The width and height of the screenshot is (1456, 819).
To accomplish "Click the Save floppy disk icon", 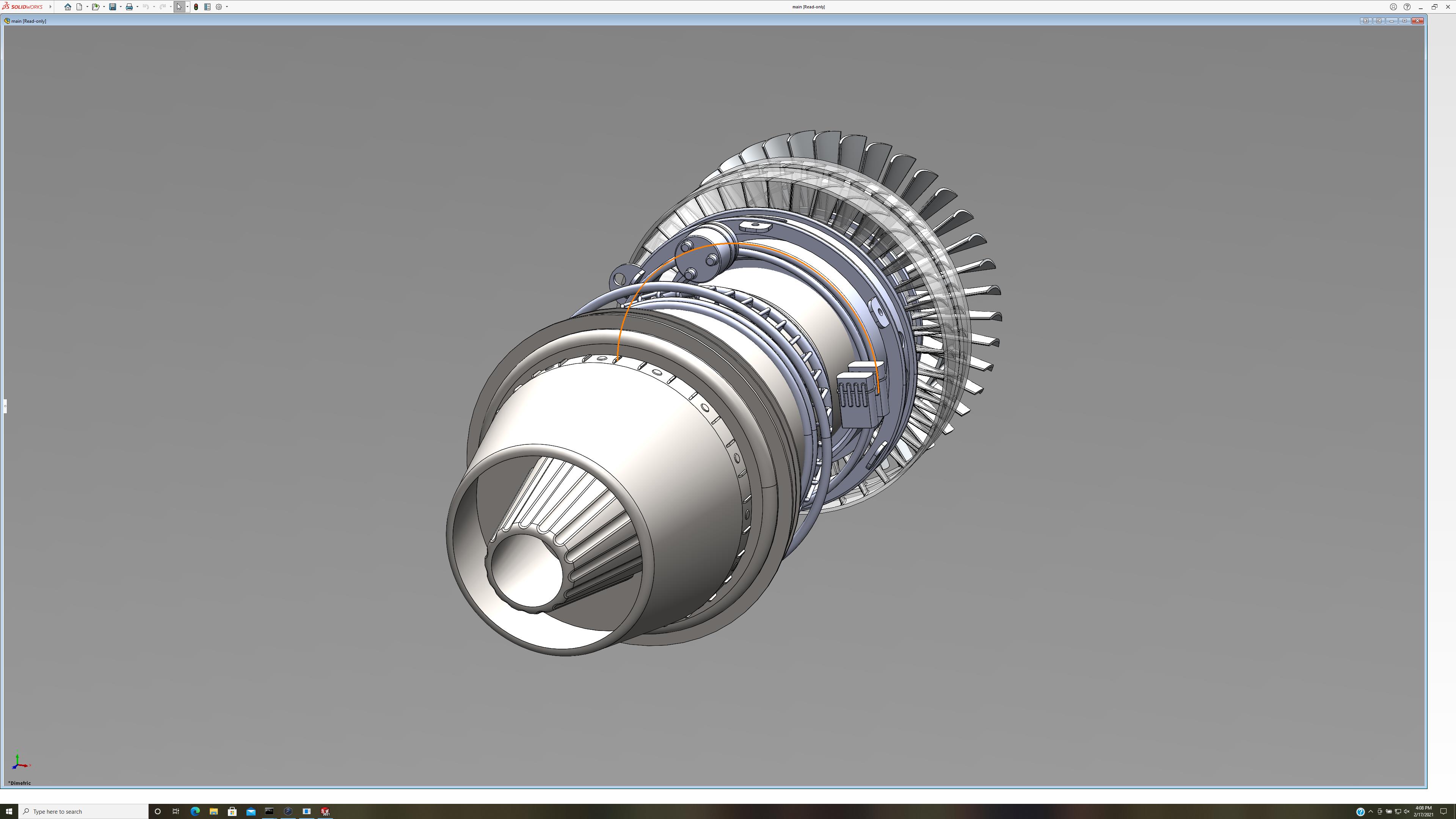I will (113, 7).
